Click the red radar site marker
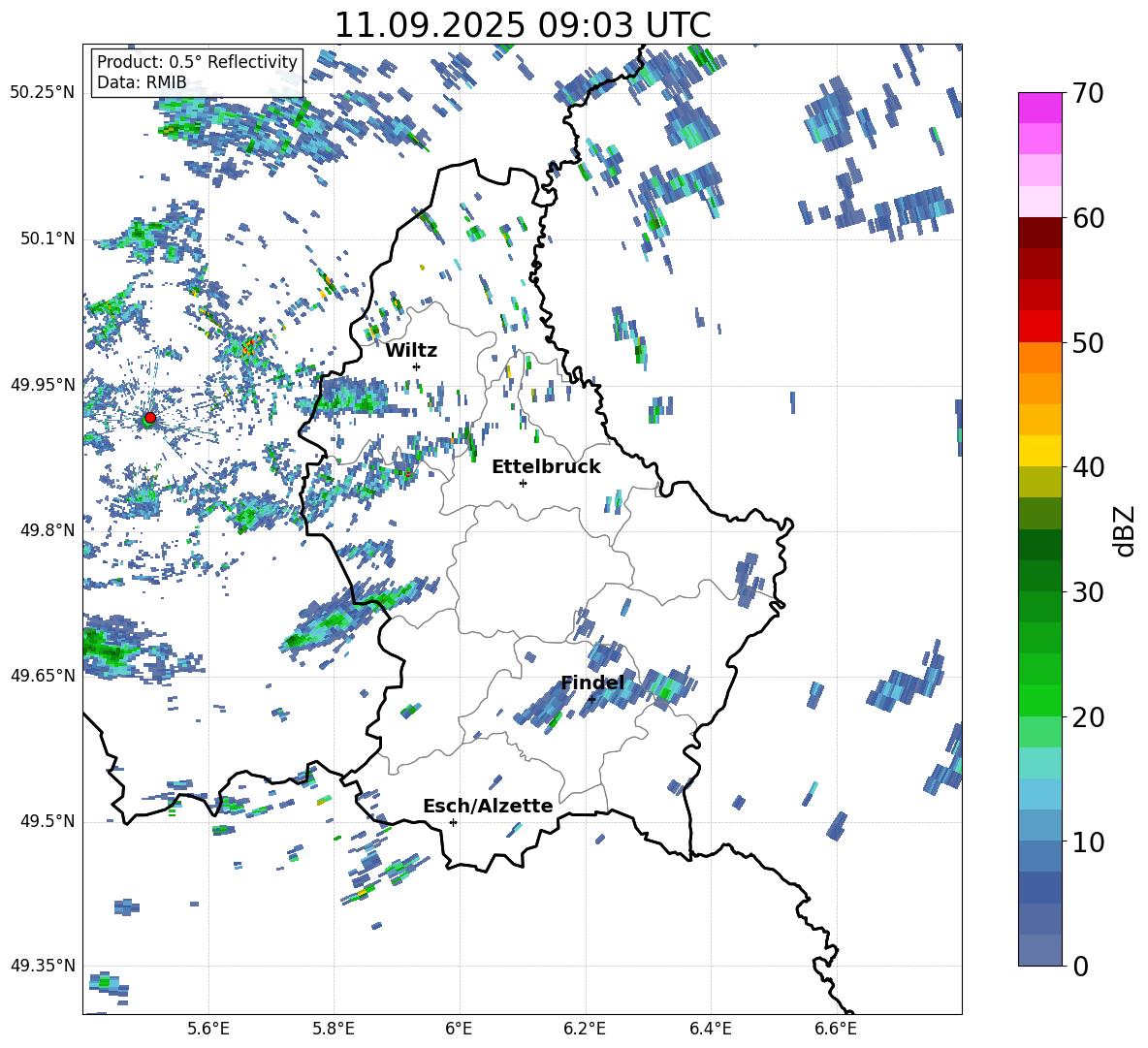 [150, 418]
